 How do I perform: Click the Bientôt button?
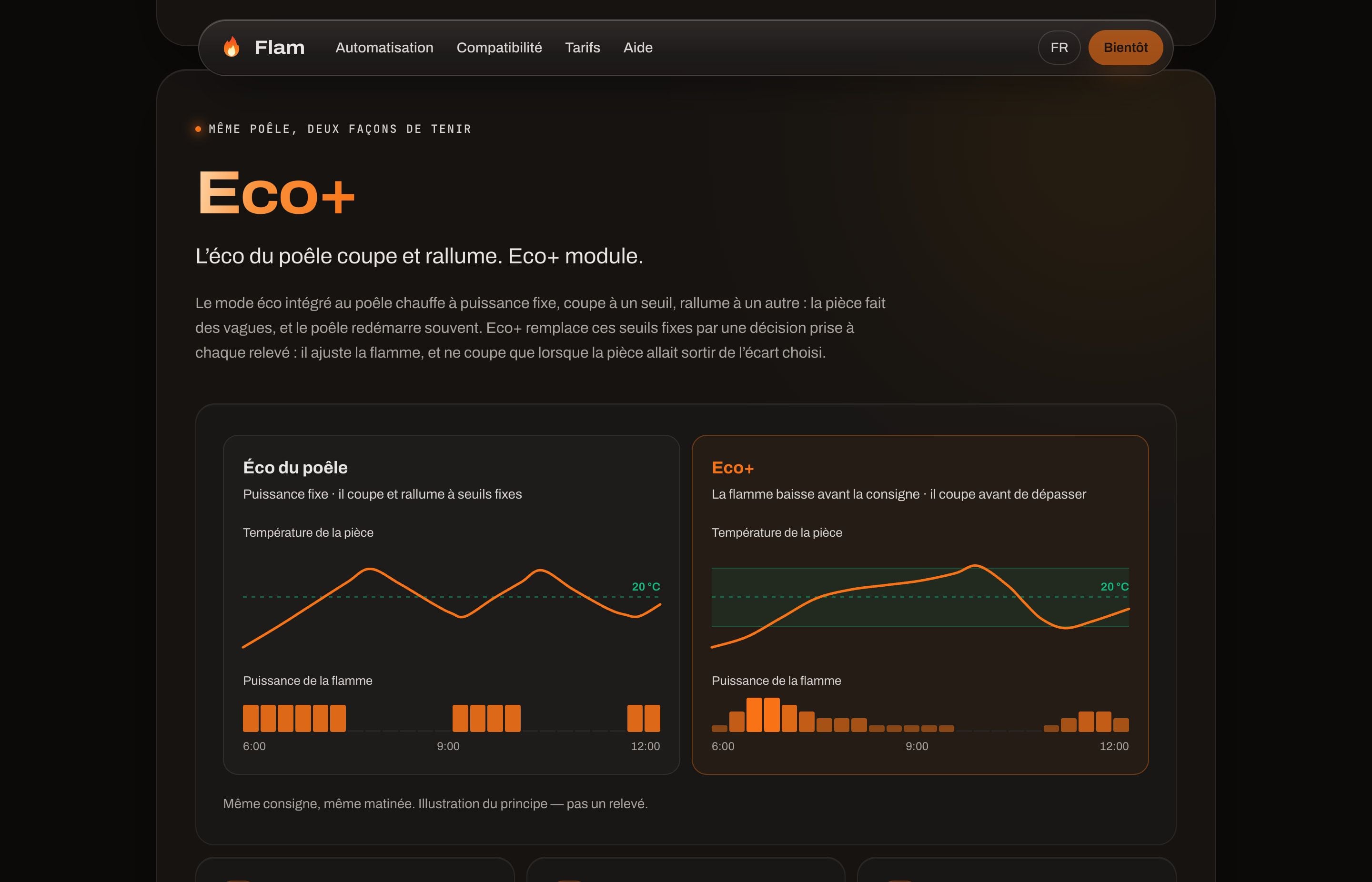point(1126,48)
